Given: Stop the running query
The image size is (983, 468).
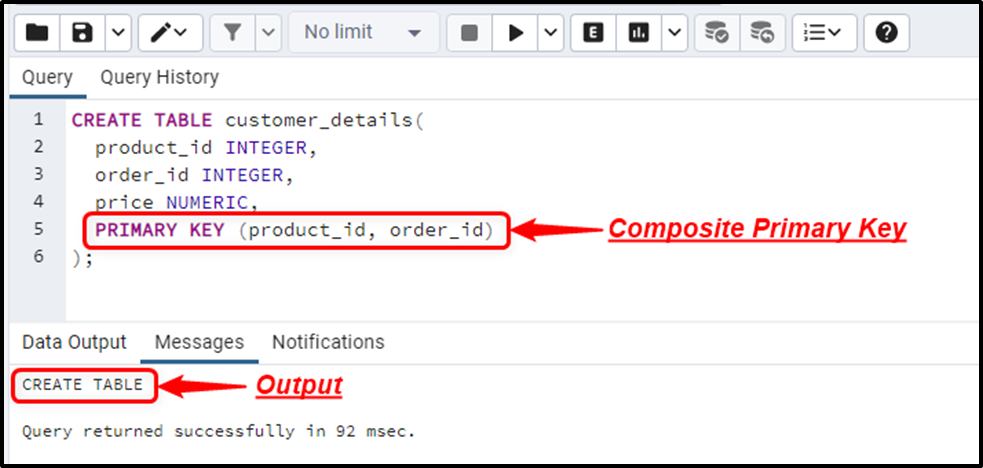Looking at the screenshot, I should (x=469, y=33).
